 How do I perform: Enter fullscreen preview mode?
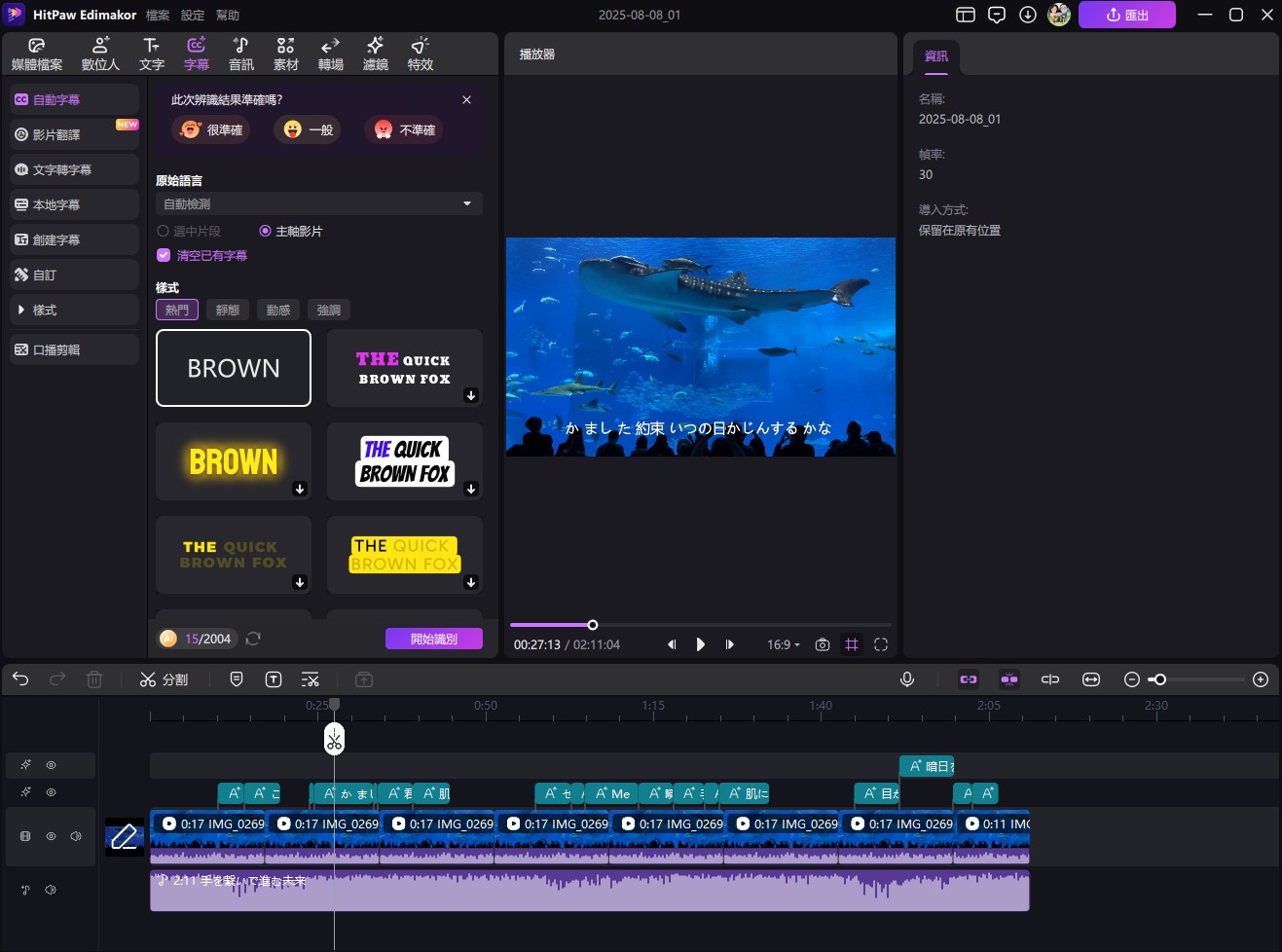point(881,644)
